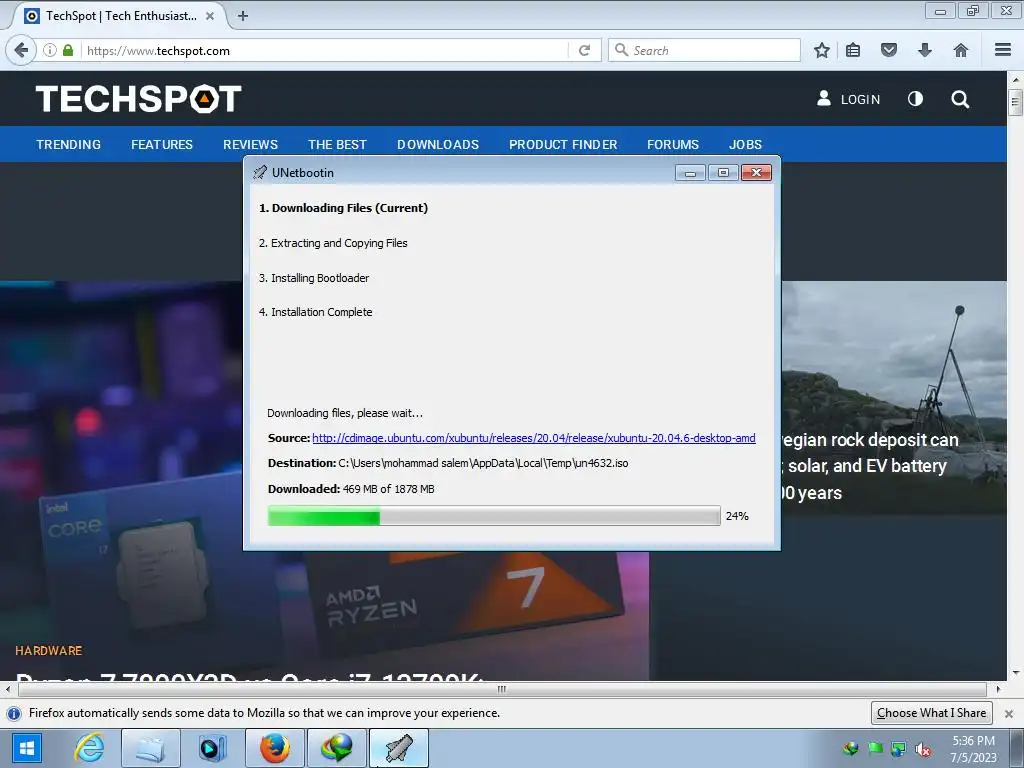
Task: Click 'Downloaded: 469 MB of 1878 MB' text
Action: pos(351,488)
